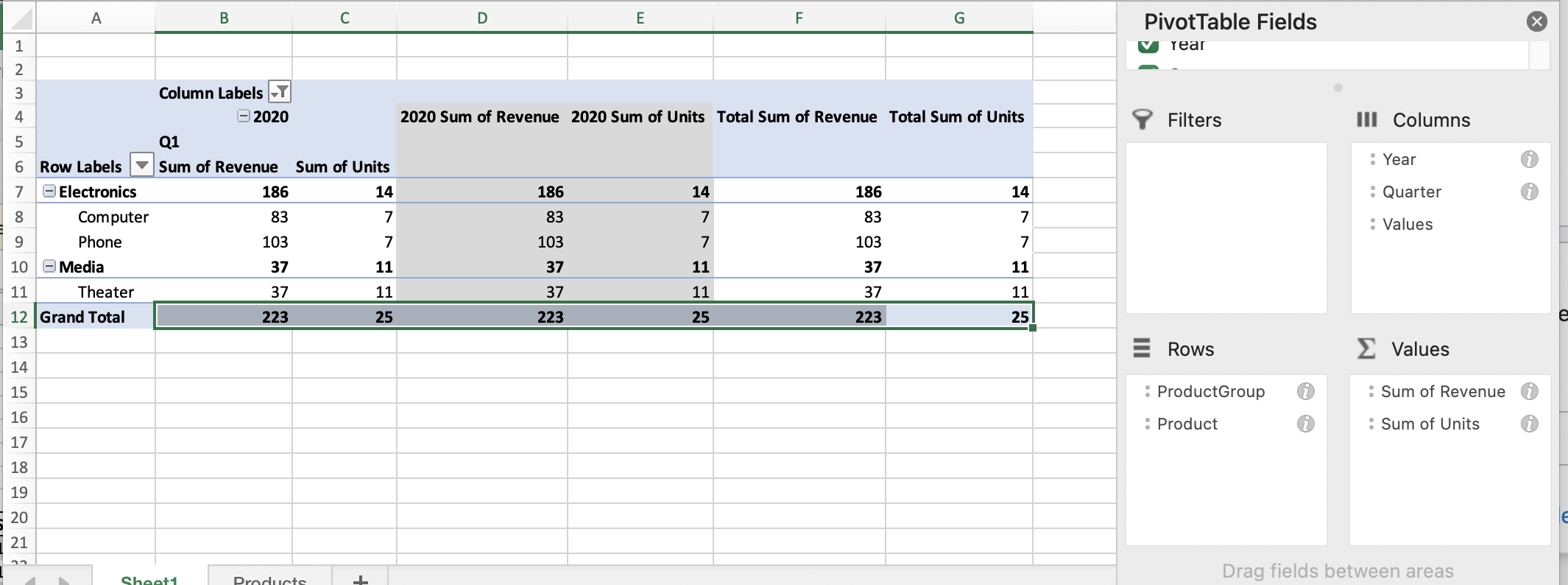Uncheck the Year field checkbox

[1148, 45]
